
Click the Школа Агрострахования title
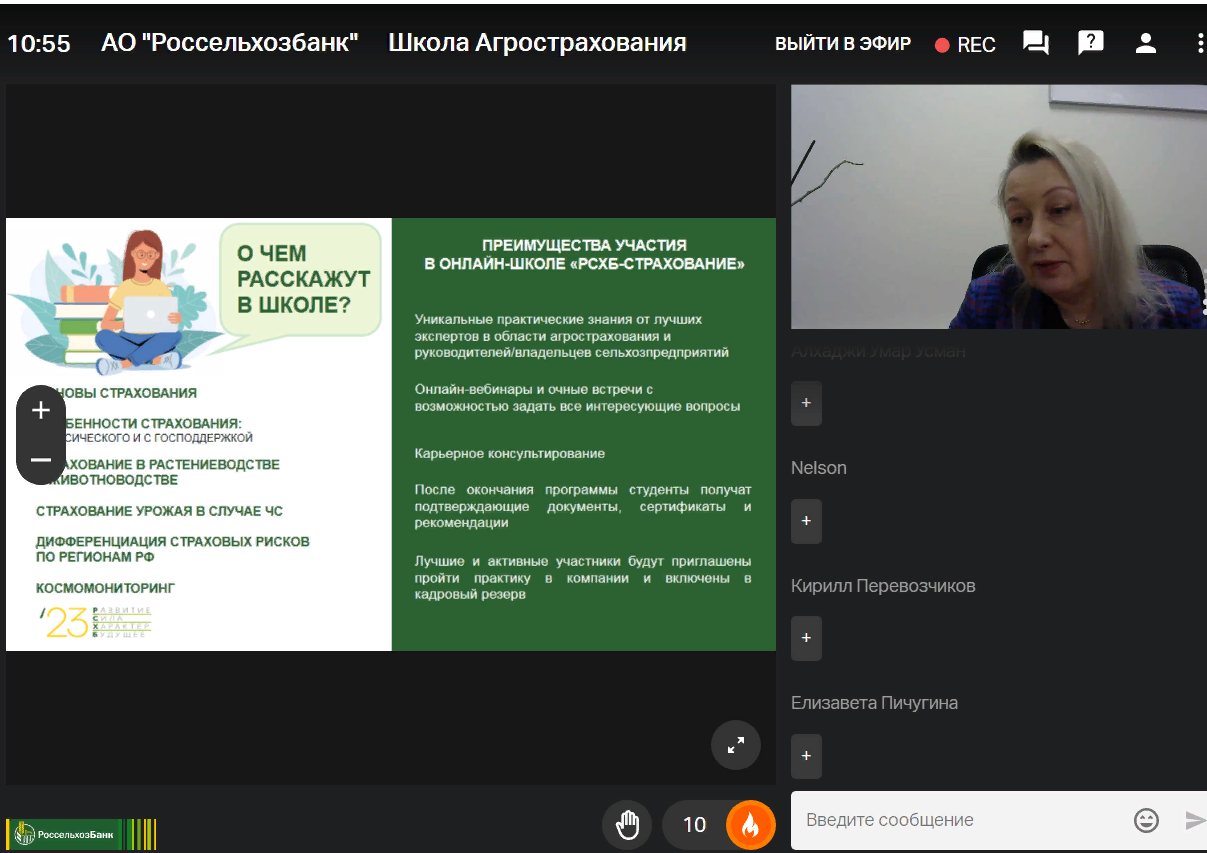point(537,43)
